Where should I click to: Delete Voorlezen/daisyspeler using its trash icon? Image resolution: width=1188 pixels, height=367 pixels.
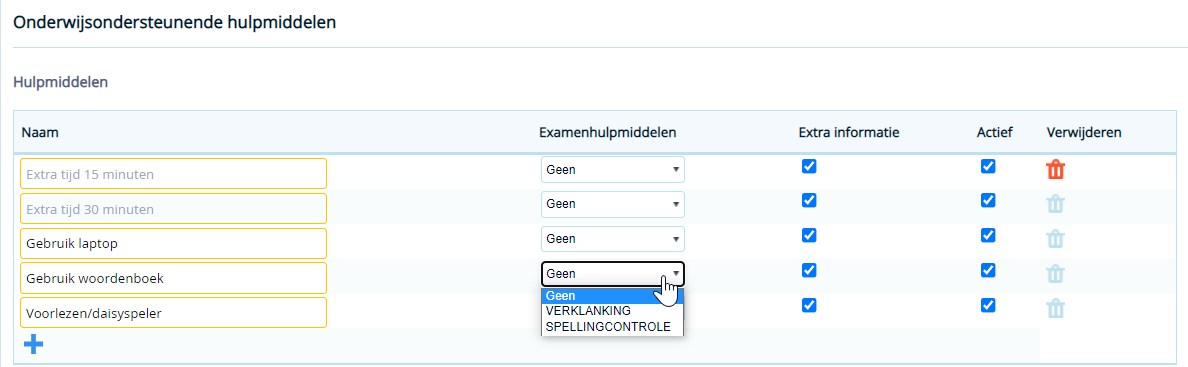point(1055,308)
